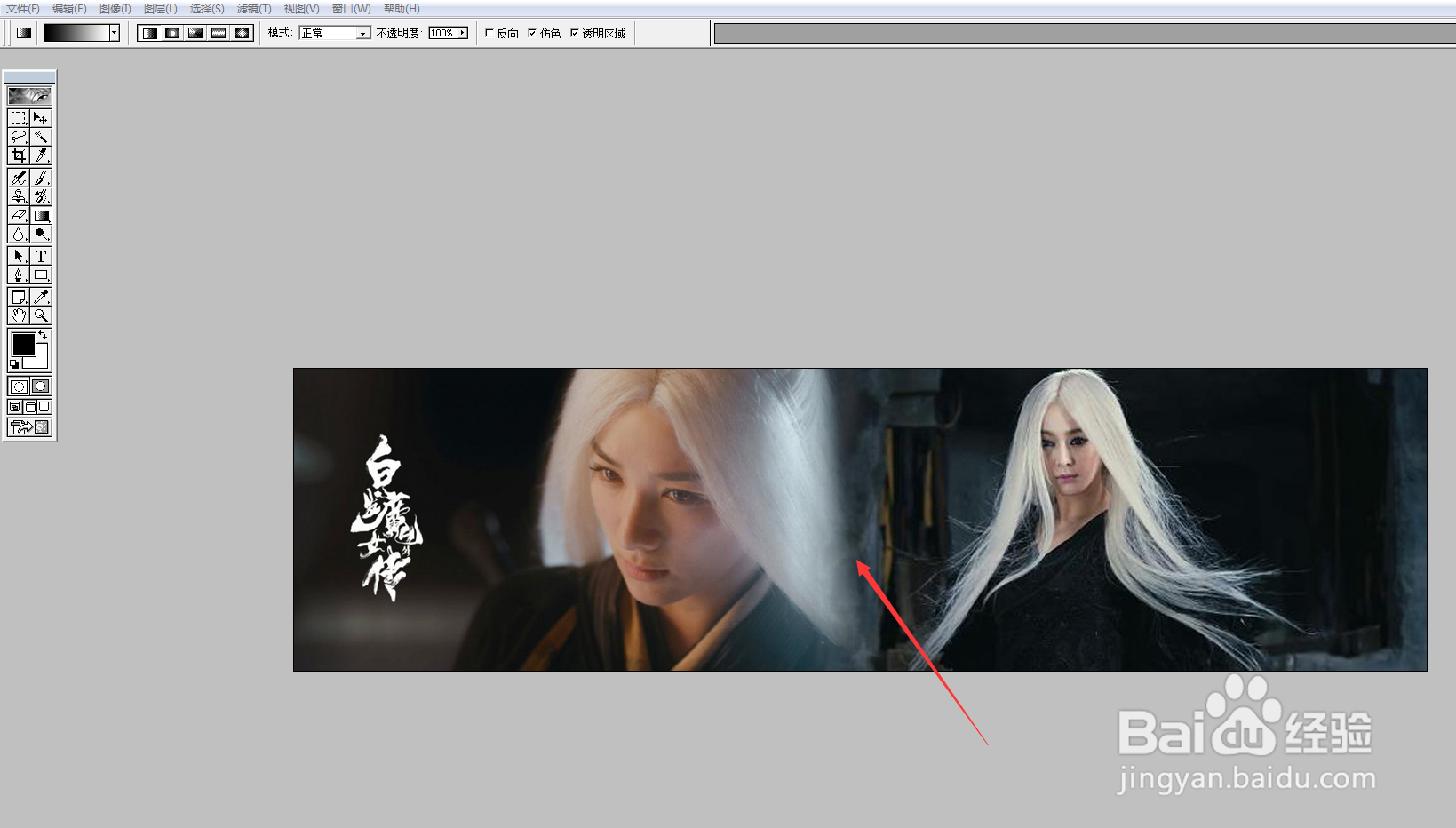Open the 滤镜(T) menu
Viewport: 1456px width, 828px height.
pyautogui.click(x=254, y=9)
